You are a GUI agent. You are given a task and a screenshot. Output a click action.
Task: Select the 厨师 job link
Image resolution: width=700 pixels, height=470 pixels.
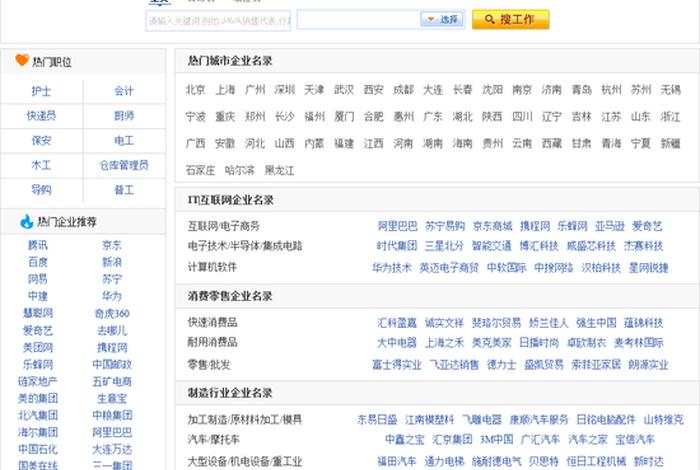pyautogui.click(x=124, y=116)
